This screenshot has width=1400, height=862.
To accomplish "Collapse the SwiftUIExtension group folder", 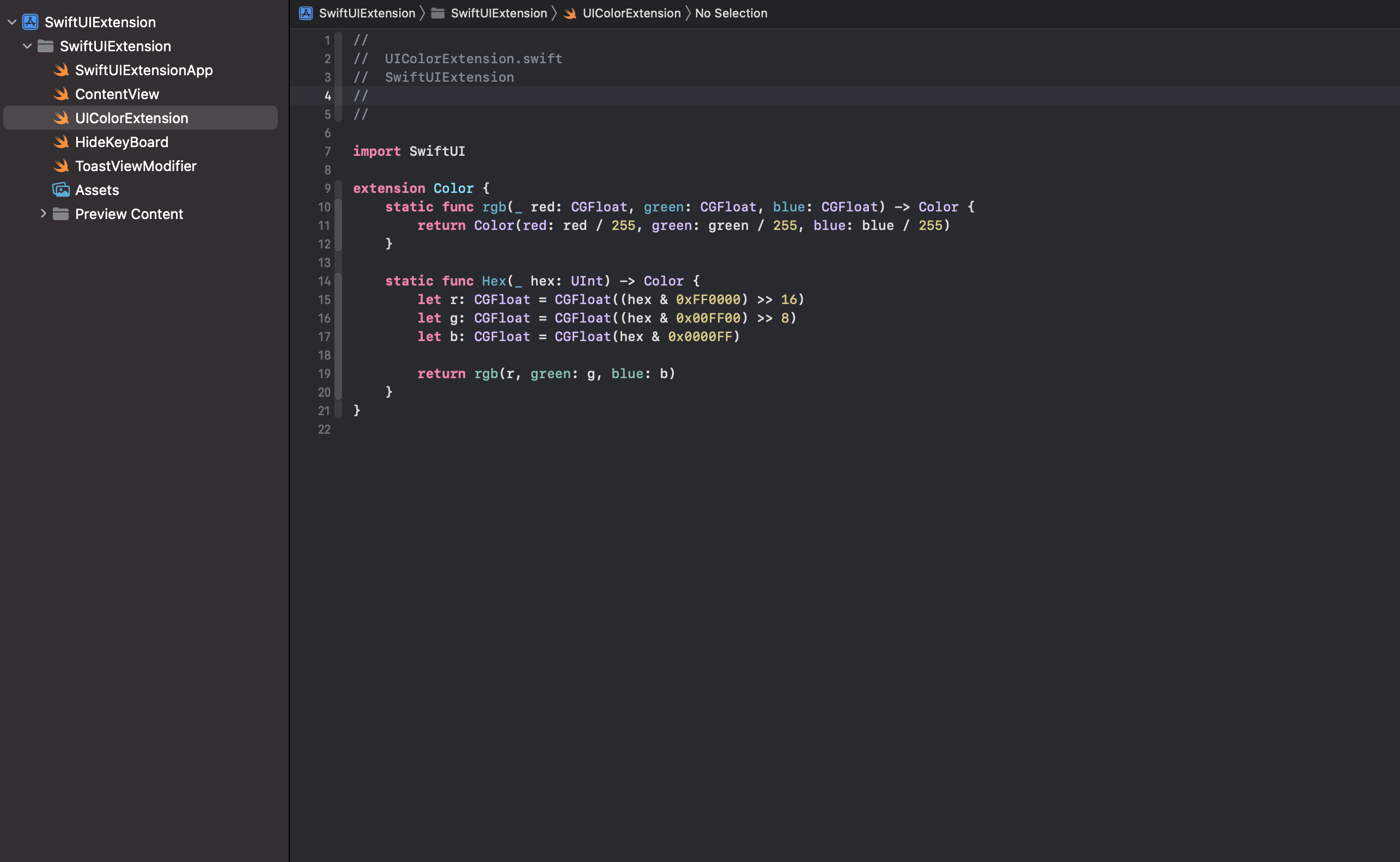I will point(27,46).
